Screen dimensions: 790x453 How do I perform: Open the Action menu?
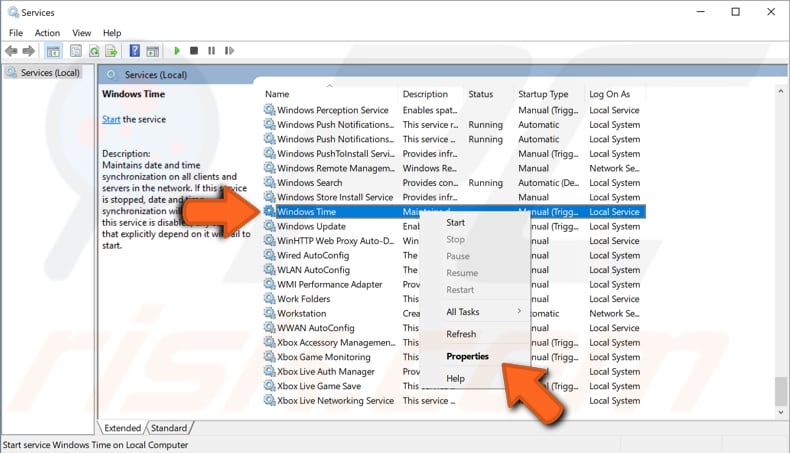(47, 33)
